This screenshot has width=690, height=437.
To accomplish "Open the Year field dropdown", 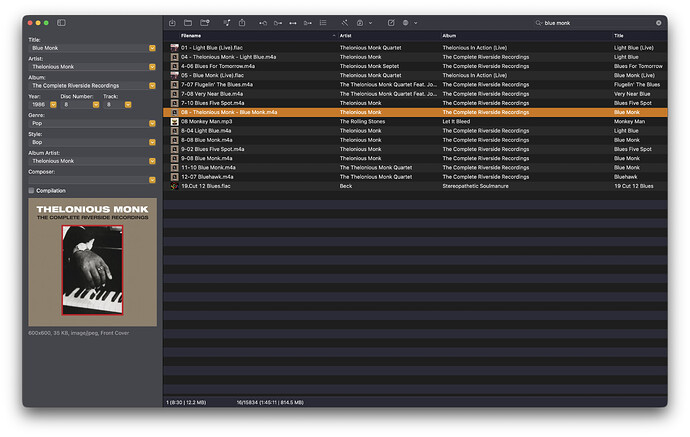I will pos(53,105).
